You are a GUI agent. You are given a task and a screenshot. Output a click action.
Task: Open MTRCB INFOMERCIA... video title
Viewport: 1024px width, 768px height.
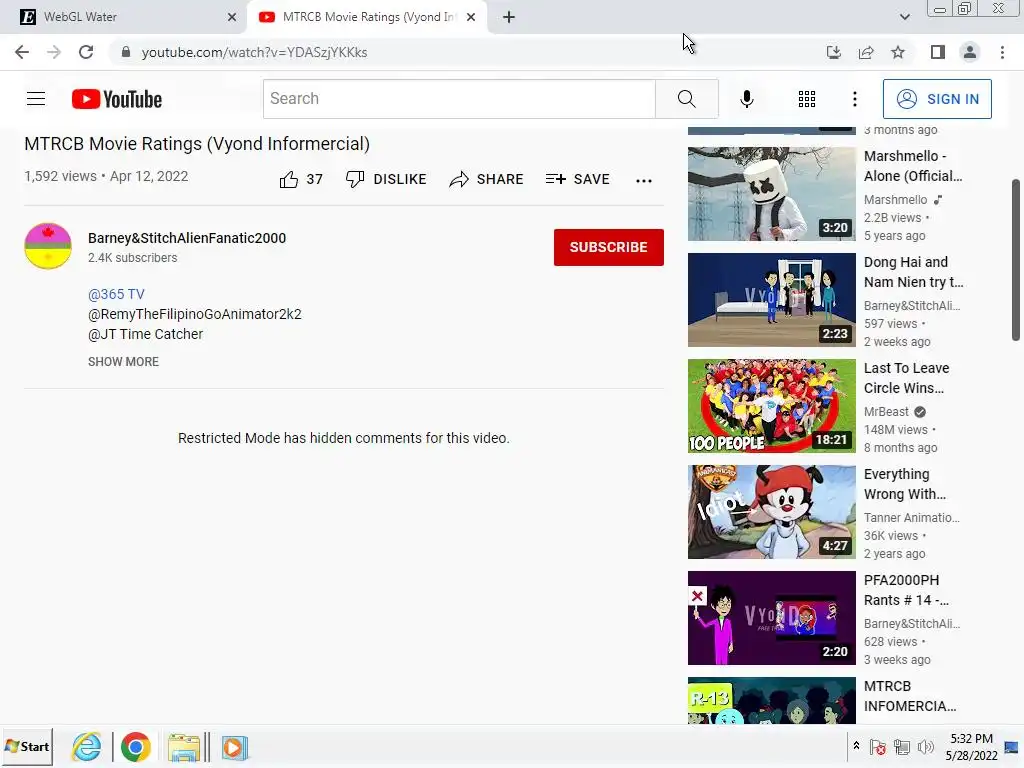pyautogui.click(x=910, y=696)
